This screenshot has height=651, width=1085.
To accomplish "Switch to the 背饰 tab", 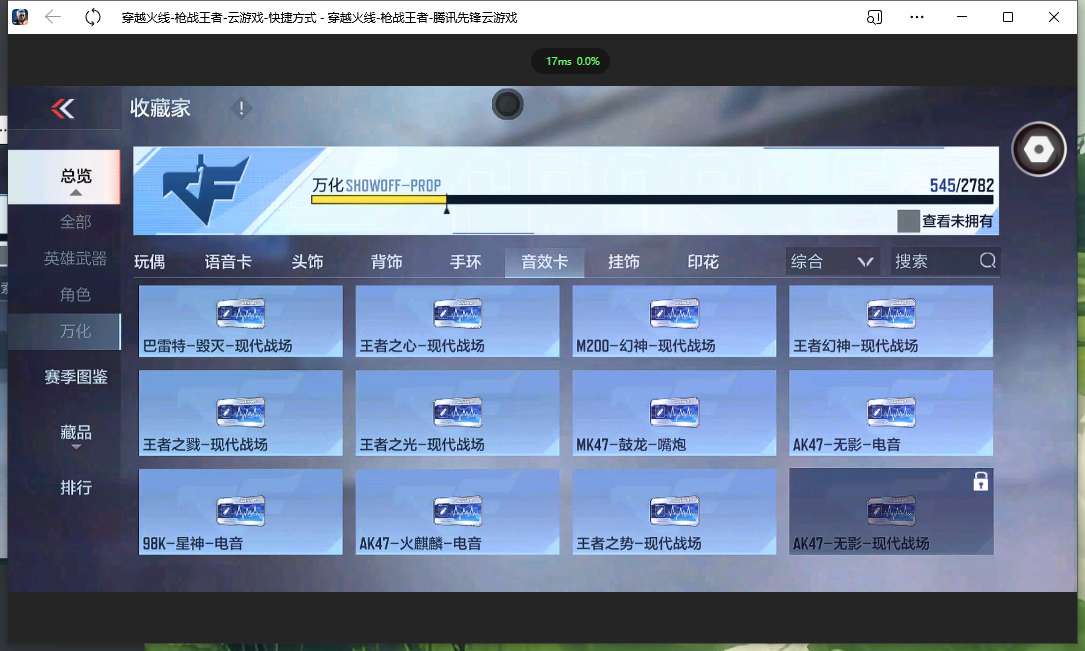I will click(x=386, y=262).
